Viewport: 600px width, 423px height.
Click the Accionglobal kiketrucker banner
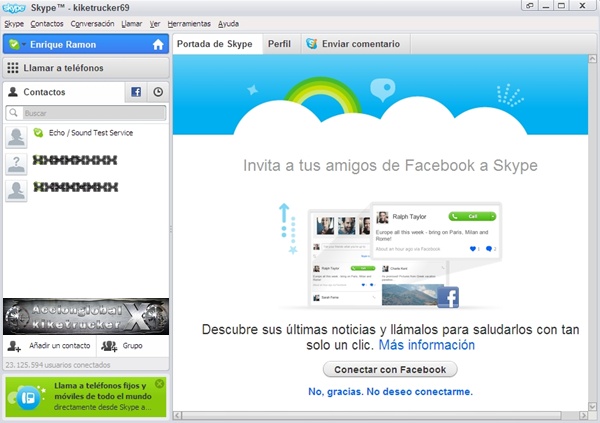pyautogui.click(x=86, y=317)
